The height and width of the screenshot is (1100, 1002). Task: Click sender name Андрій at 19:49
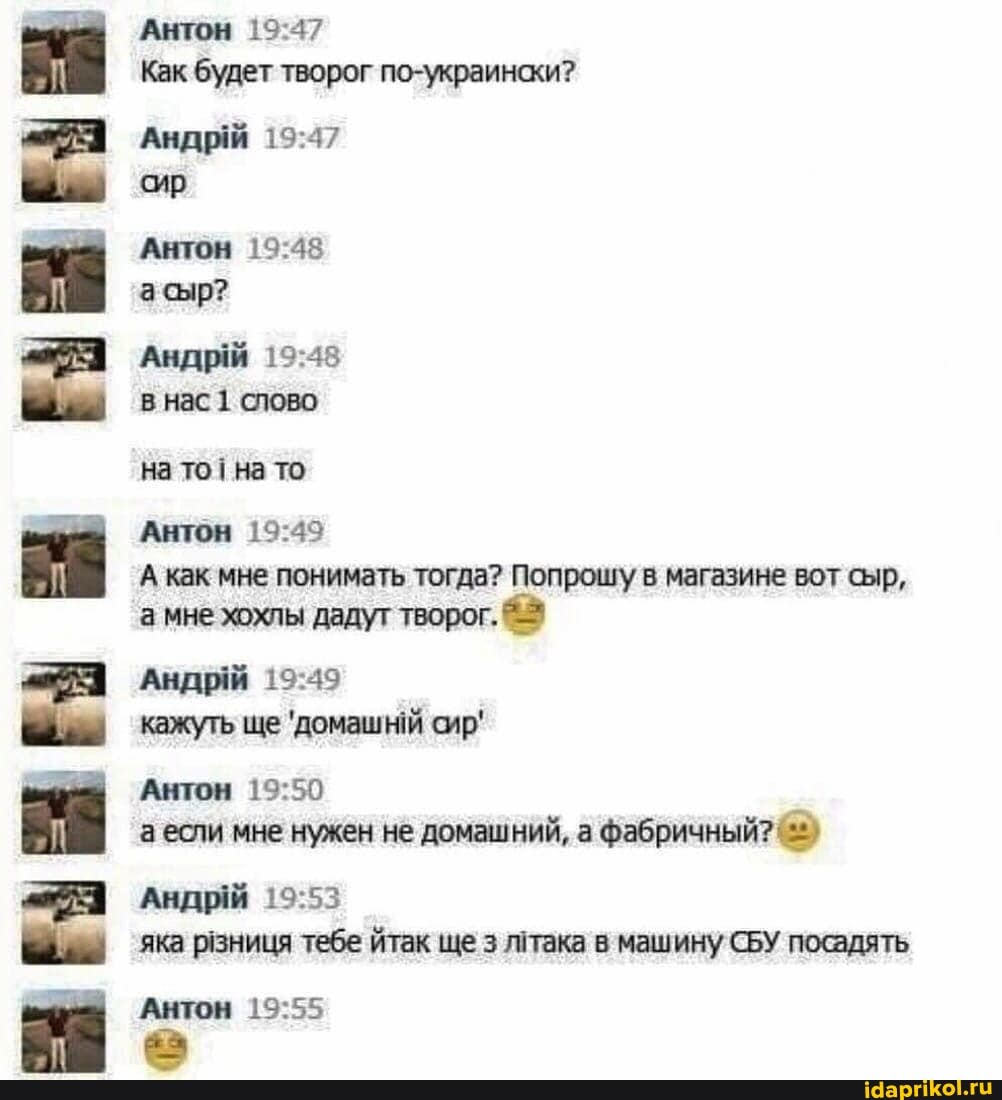(194, 679)
